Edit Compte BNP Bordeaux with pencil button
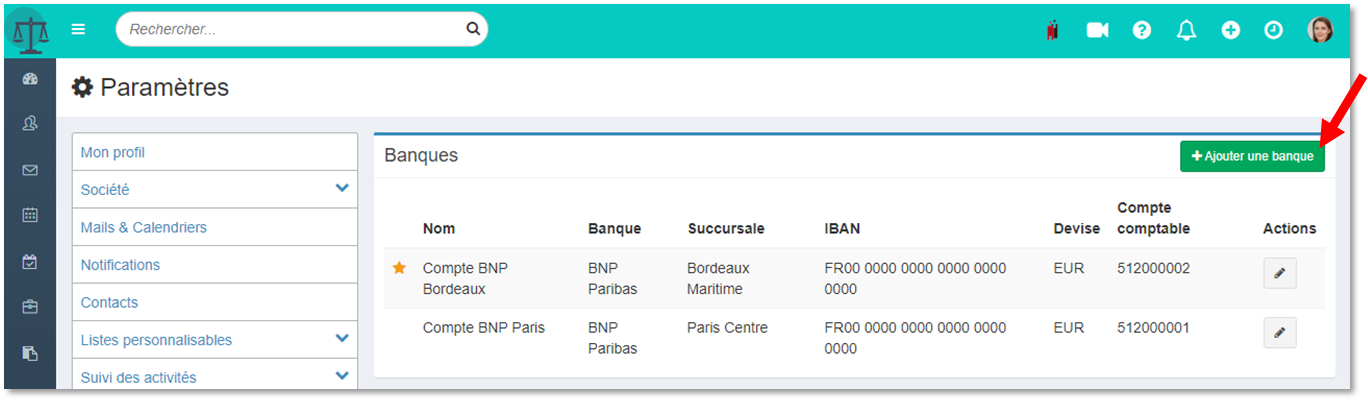 1280,273
